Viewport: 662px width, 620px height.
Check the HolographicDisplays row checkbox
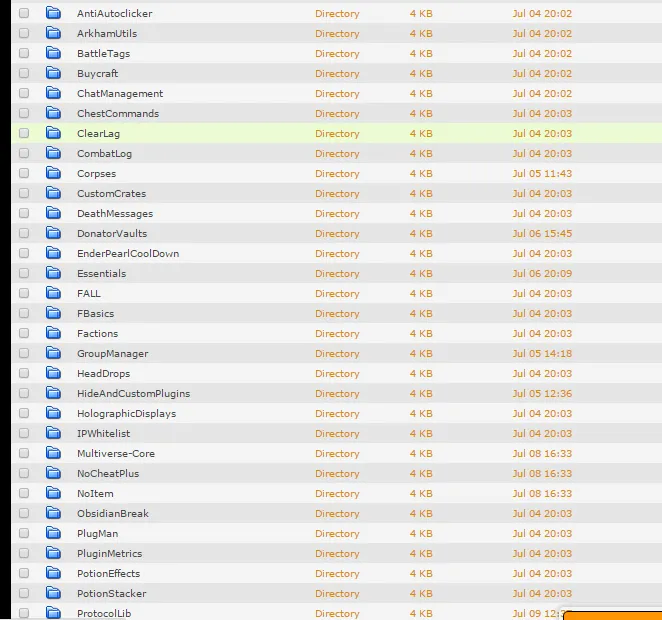click(x=24, y=413)
